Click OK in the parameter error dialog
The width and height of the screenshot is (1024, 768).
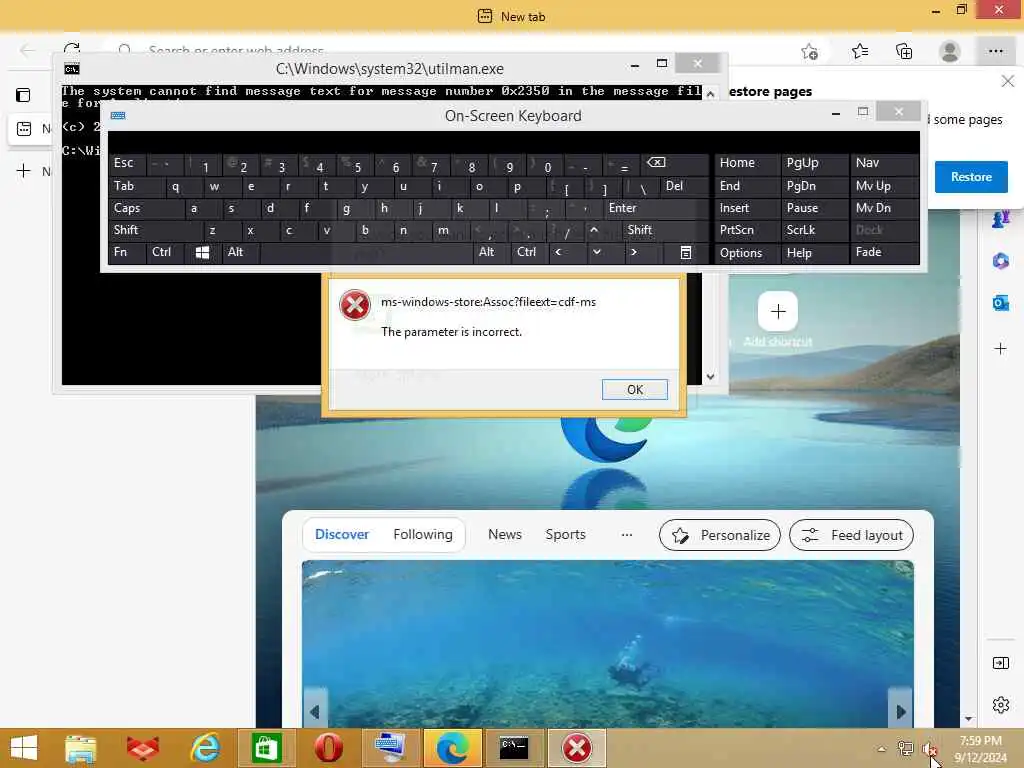(634, 389)
